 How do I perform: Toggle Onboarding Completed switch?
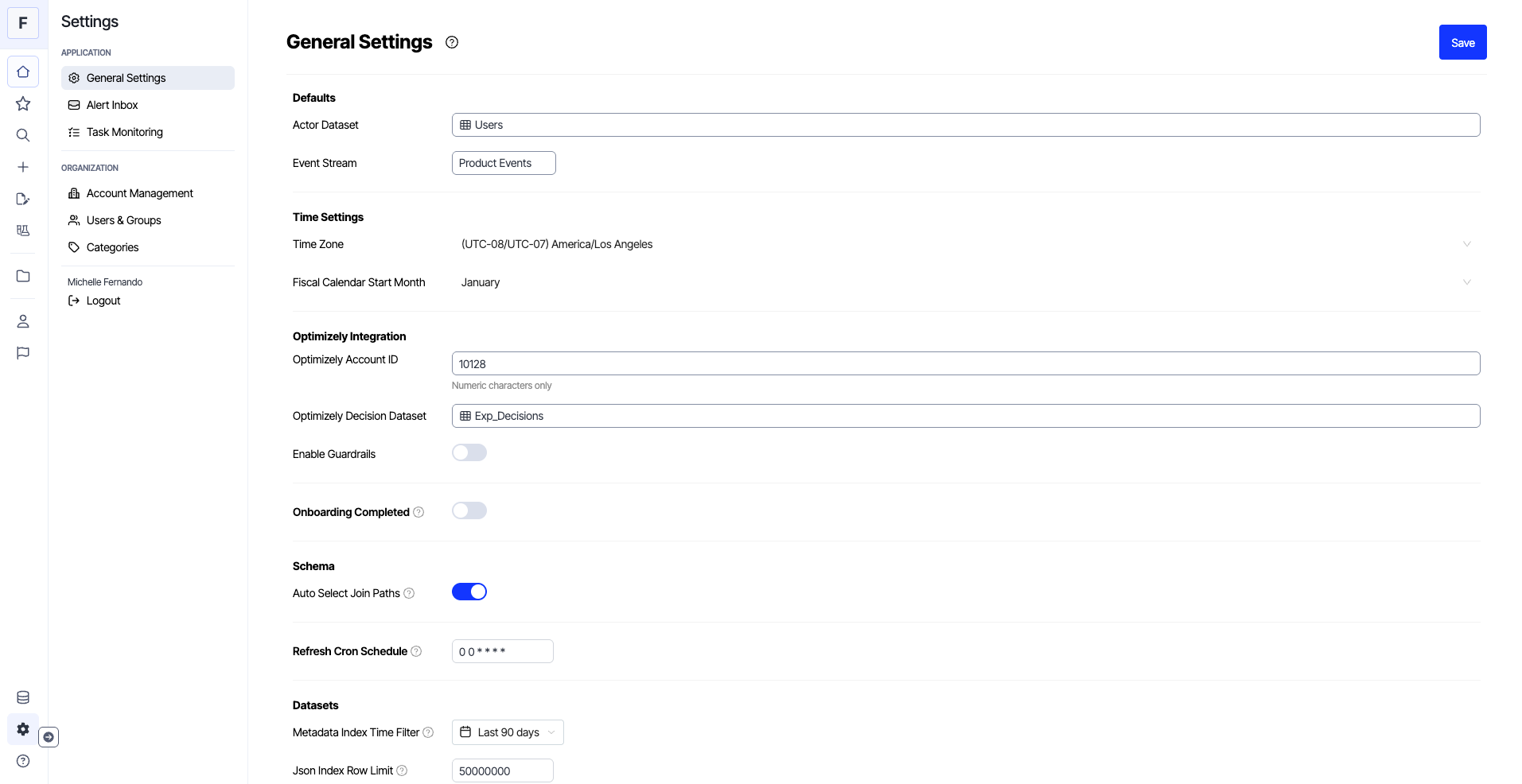point(469,511)
